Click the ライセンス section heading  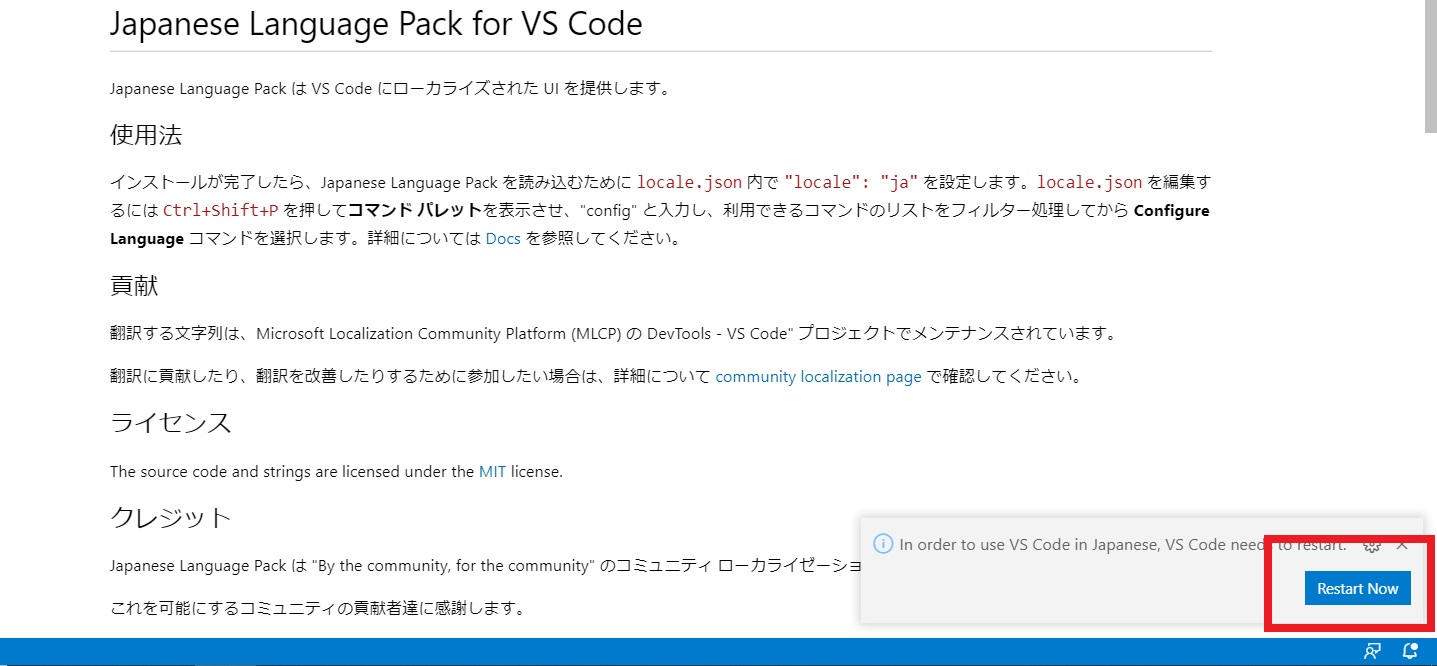170,422
